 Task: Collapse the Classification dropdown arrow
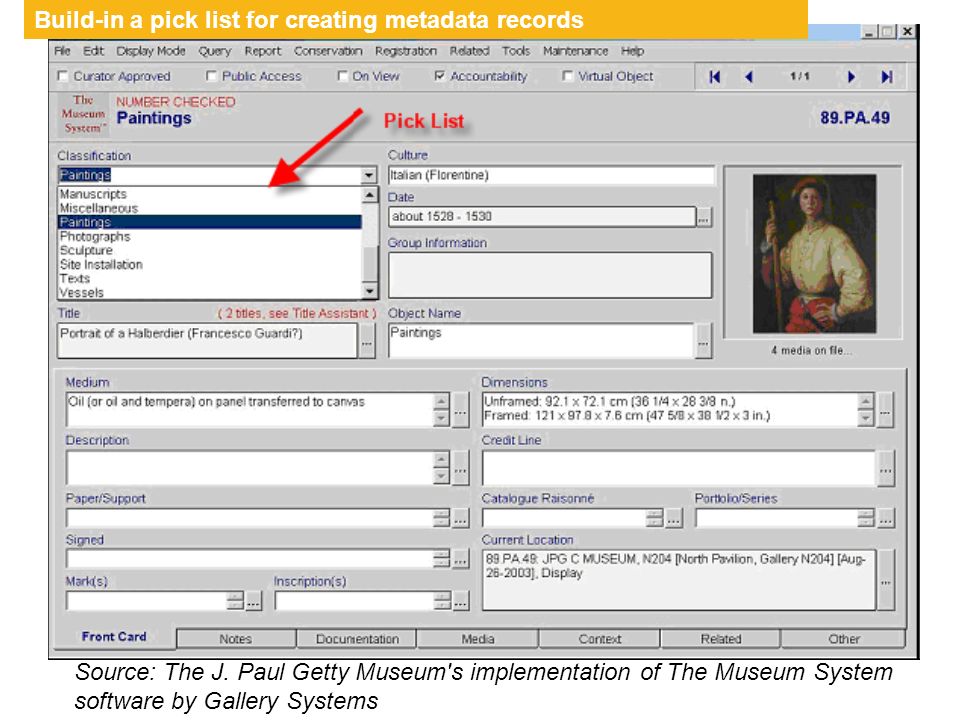pyautogui.click(x=368, y=176)
